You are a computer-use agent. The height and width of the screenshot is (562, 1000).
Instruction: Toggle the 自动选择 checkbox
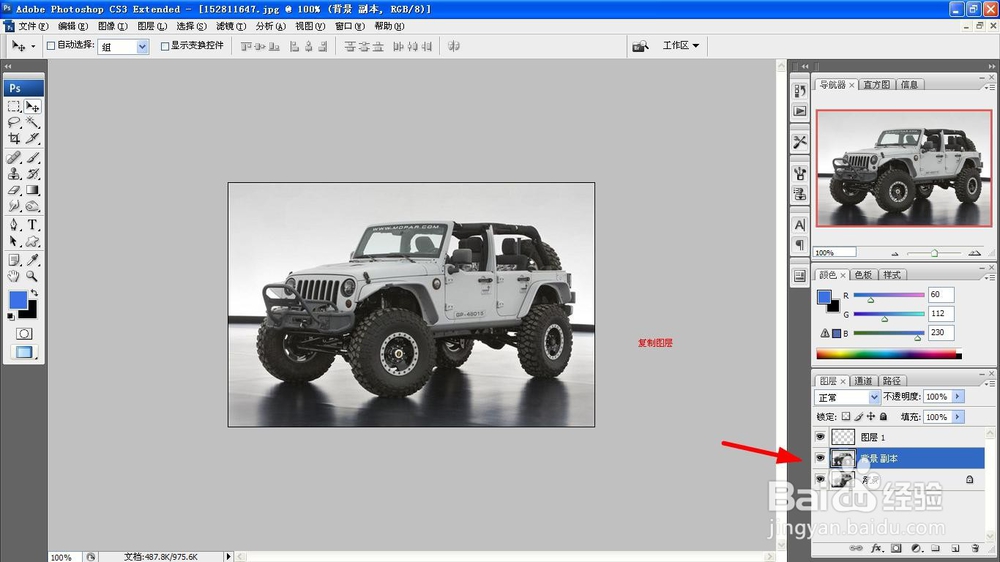click(51, 46)
